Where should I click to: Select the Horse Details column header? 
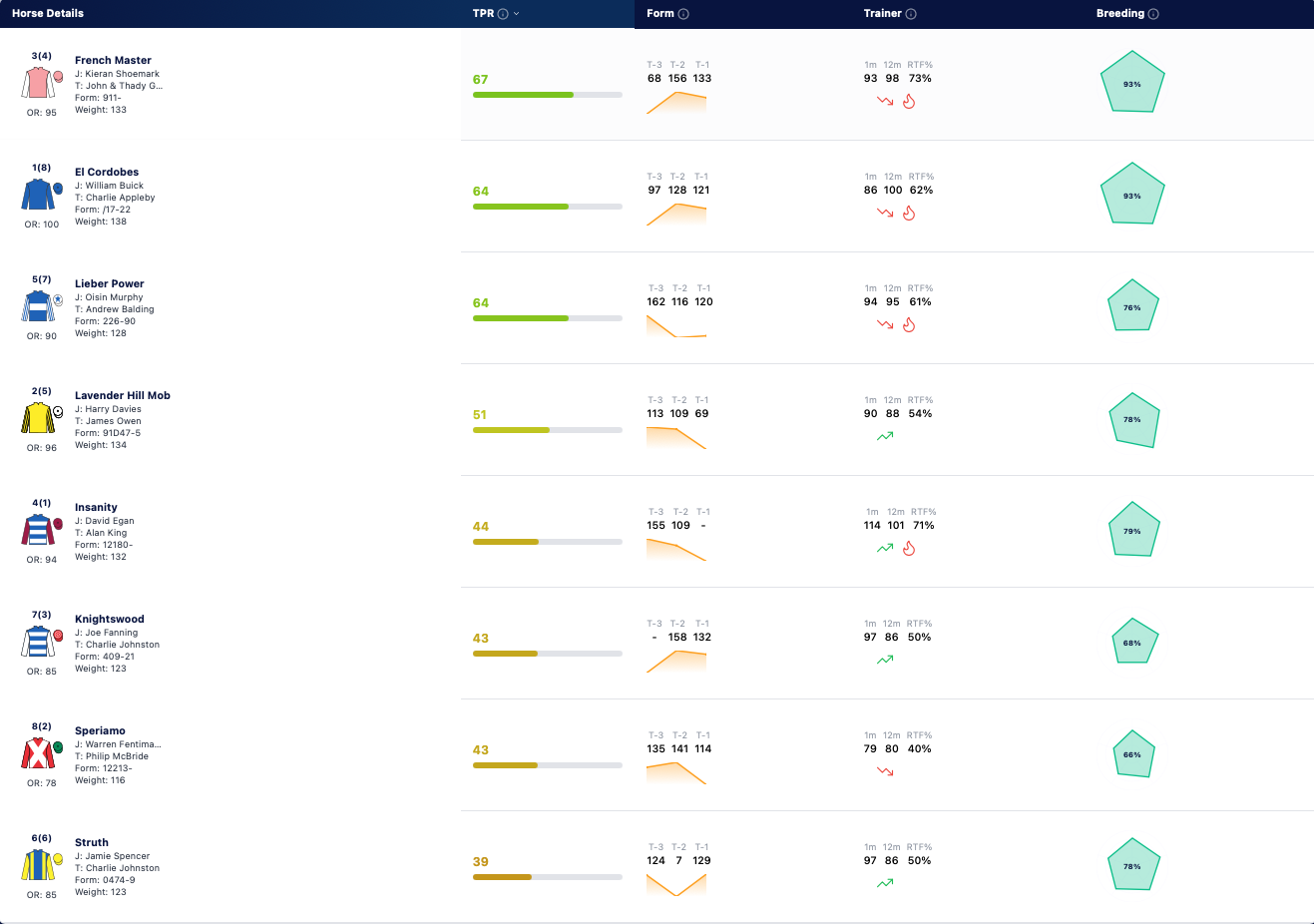pos(48,13)
